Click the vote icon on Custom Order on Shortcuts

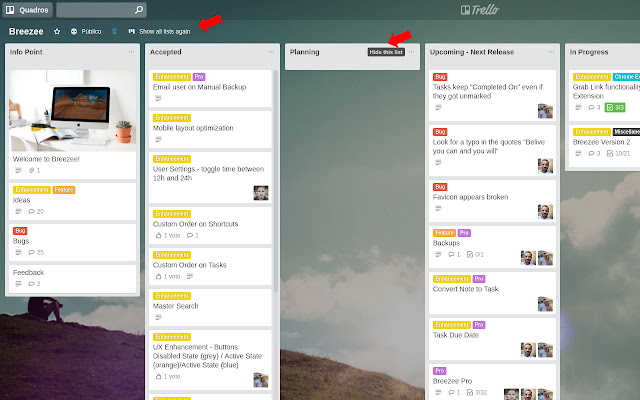pos(159,236)
